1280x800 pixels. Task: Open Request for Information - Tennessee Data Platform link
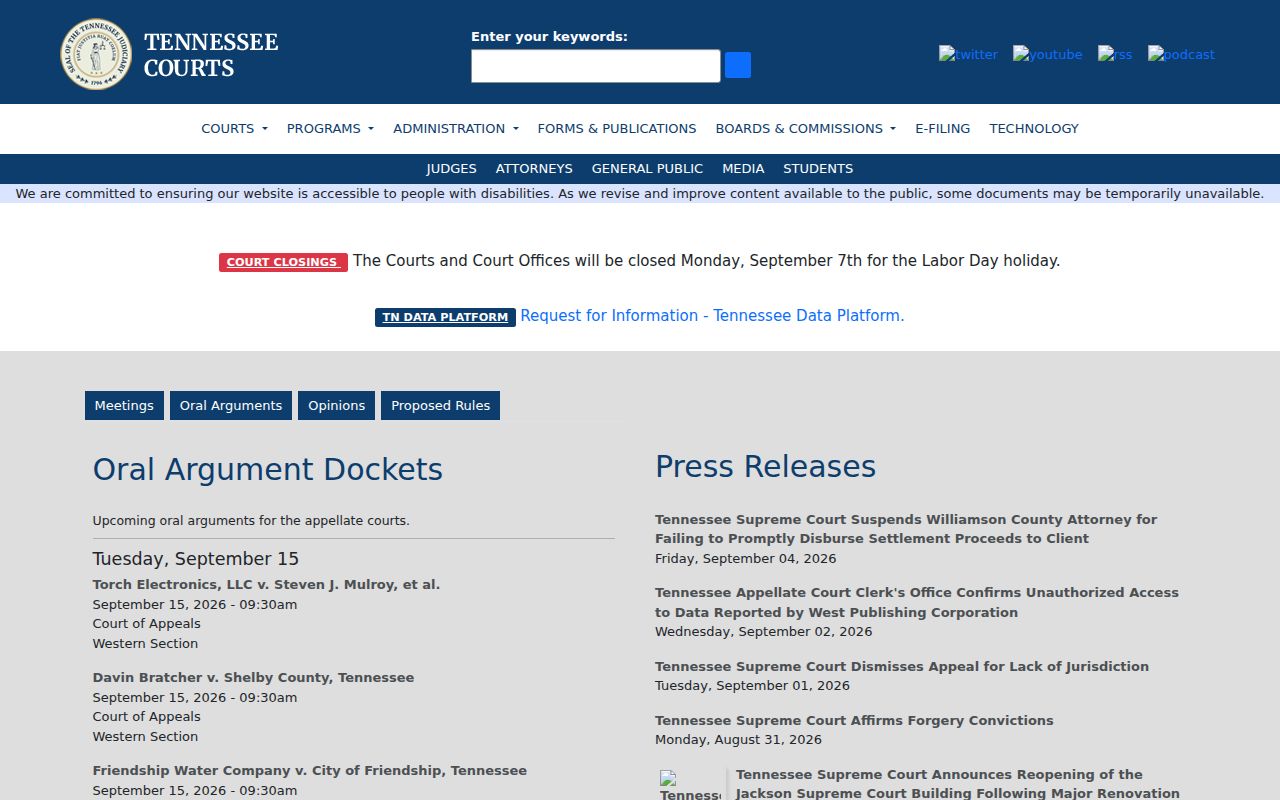712,315
